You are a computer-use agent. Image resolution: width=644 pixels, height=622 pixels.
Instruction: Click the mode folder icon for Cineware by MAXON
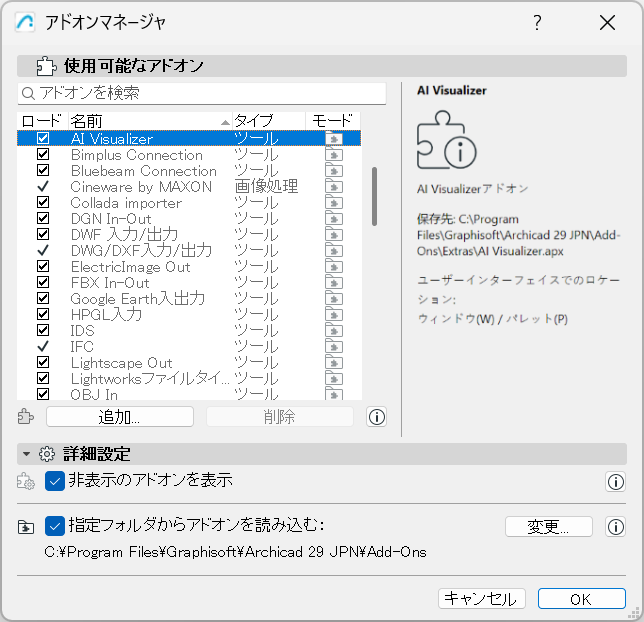(334, 187)
